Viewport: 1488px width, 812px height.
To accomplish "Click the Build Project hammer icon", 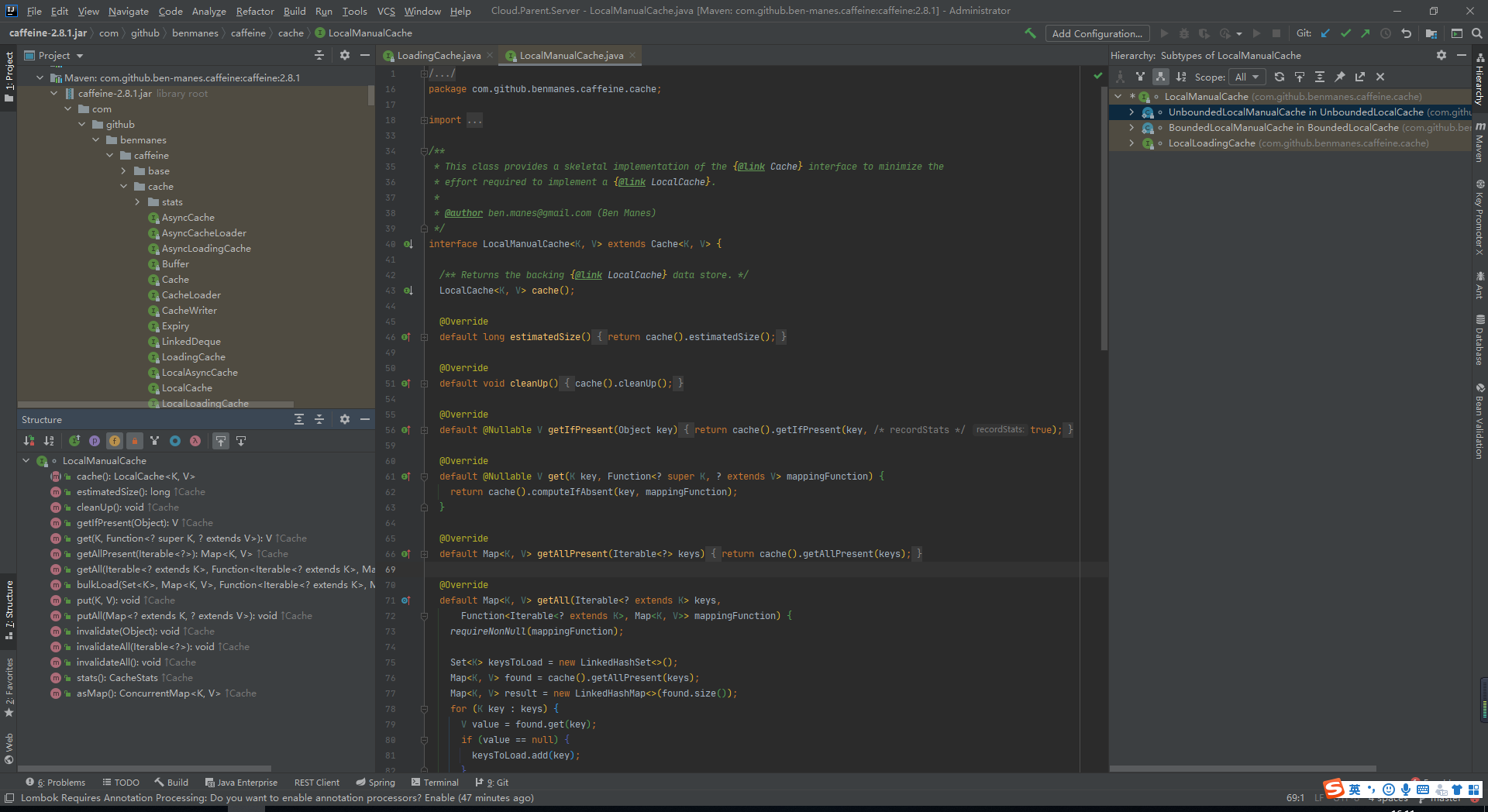I will [x=1030, y=33].
